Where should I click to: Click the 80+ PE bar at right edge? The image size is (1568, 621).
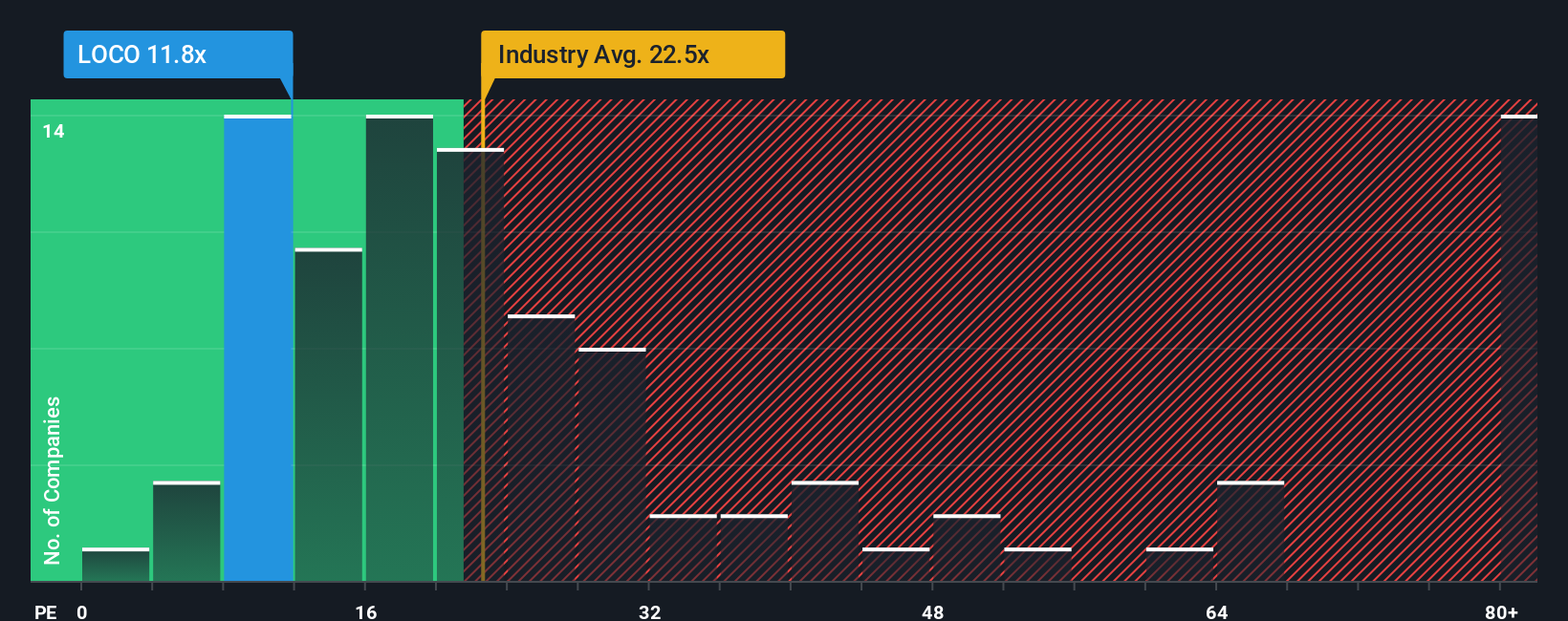click(x=1519, y=348)
